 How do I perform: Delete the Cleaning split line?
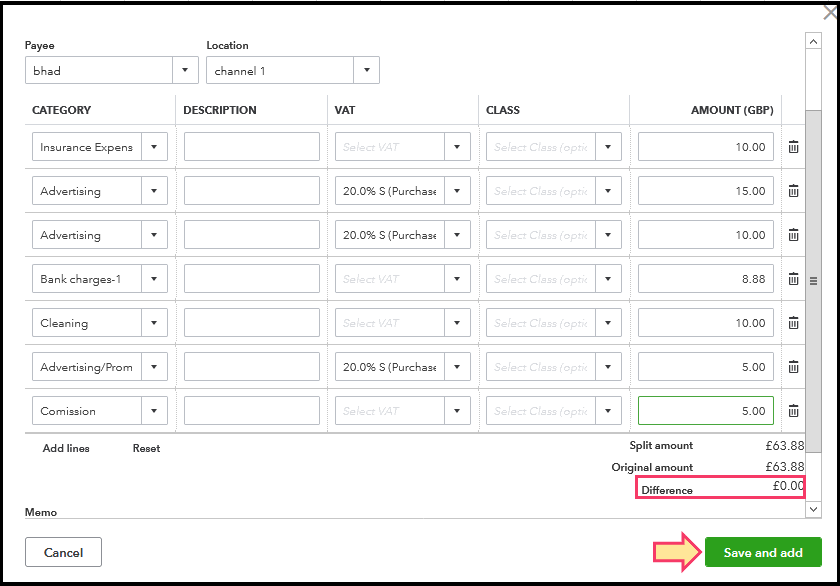tap(793, 323)
